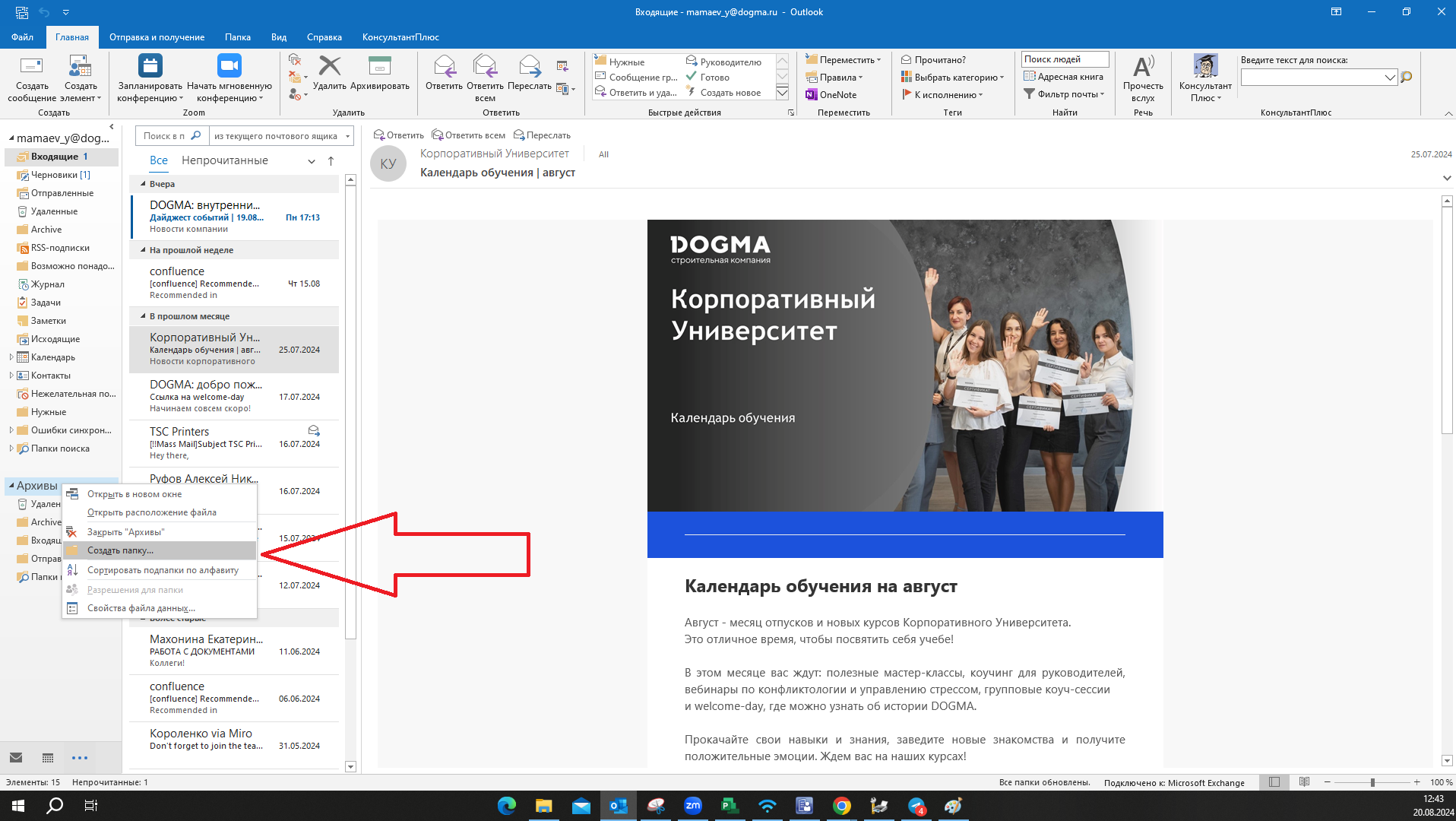Switch to Unread (Непрочитанные) filter

tap(224, 160)
